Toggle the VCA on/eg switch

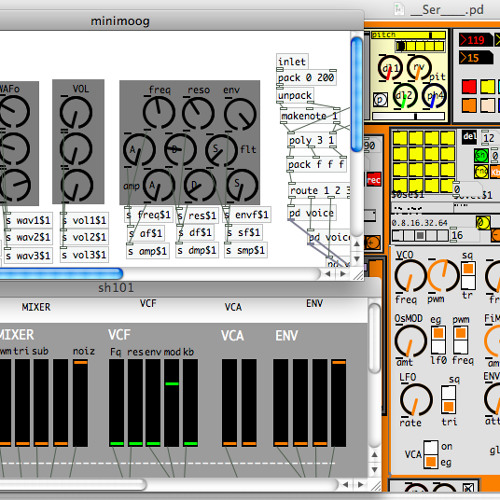431,454
